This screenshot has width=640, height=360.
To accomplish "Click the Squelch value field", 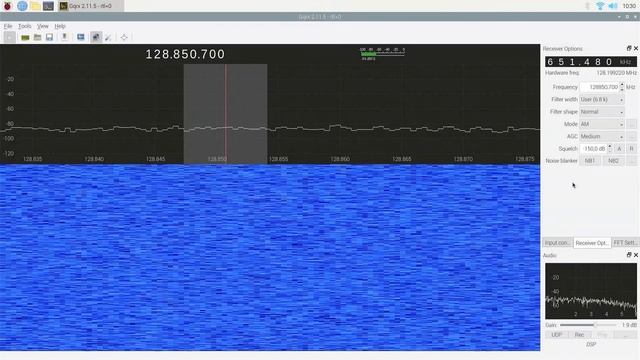I will click(x=593, y=149).
